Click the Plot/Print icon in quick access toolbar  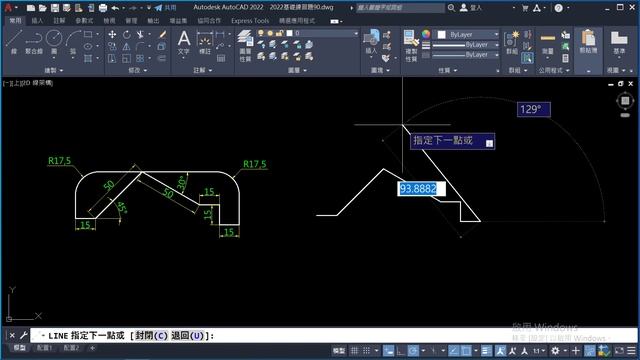[103, 8]
